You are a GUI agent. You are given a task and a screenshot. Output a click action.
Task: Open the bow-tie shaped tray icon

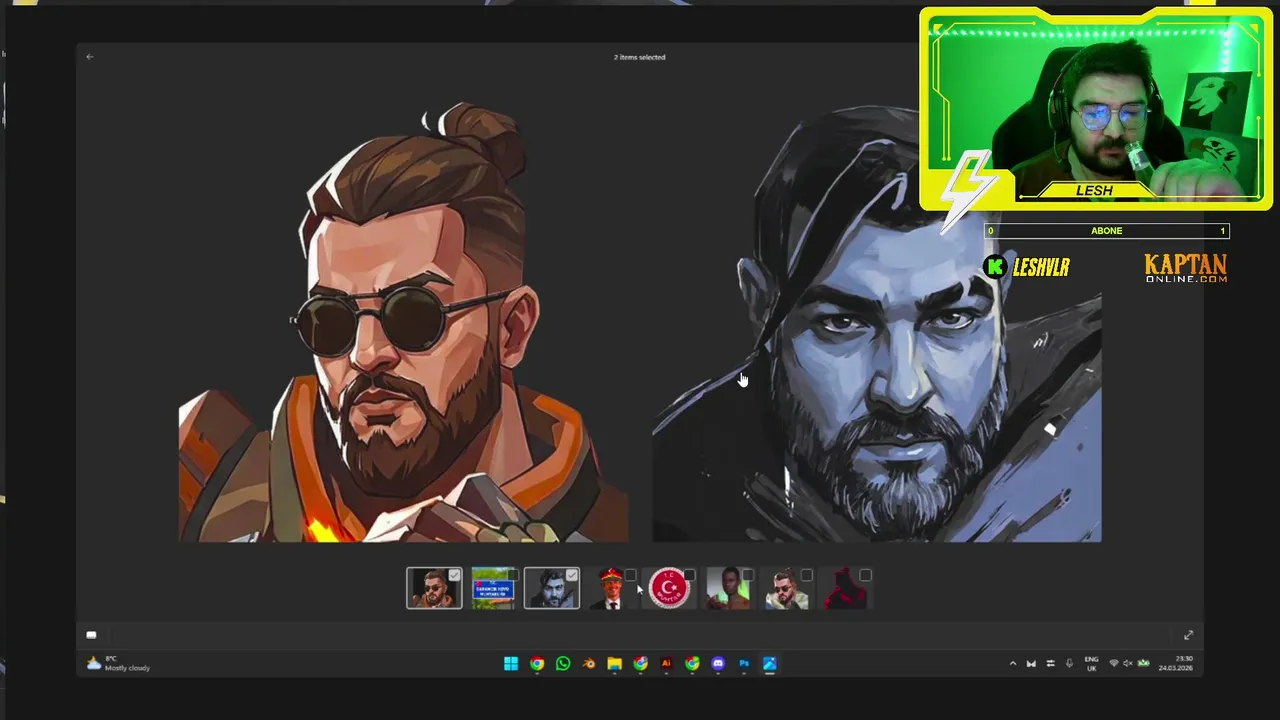pyautogui.click(x=1031, y=663)
